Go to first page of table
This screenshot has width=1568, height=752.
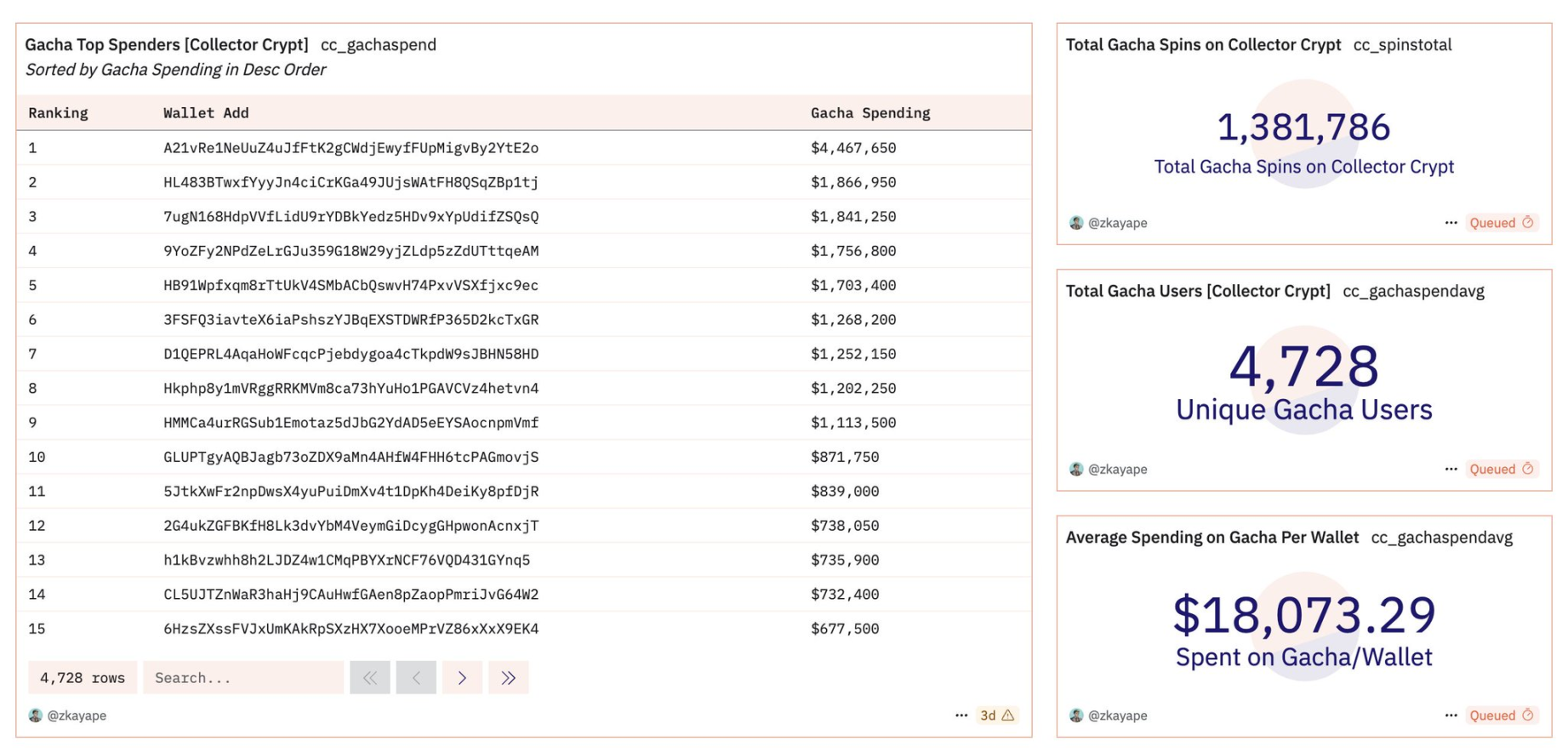(369, 678)
